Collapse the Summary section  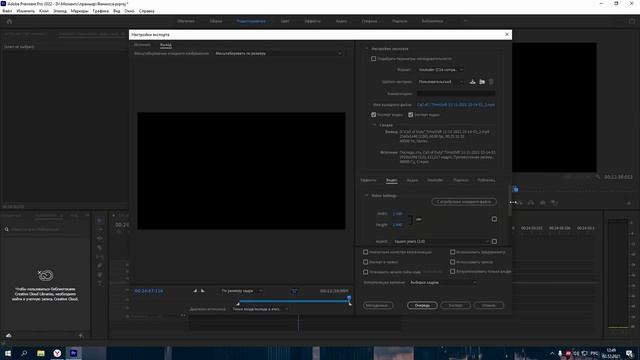375,125
